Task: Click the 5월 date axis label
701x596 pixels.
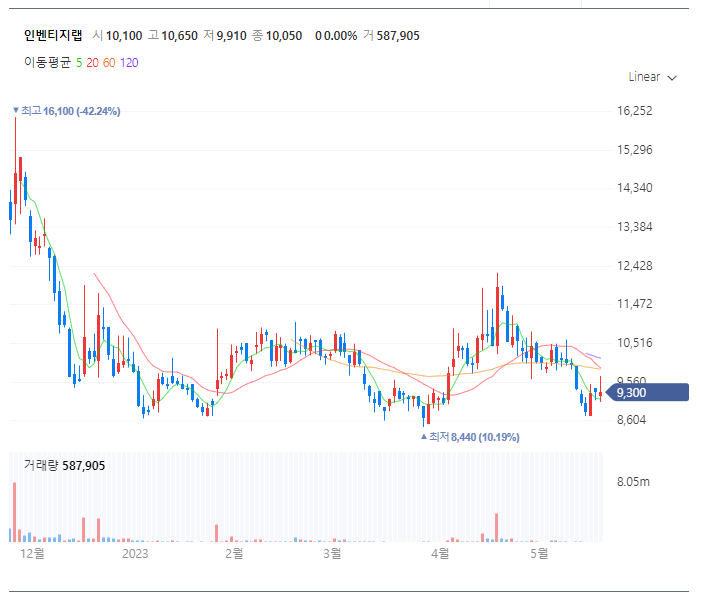Action: coord(539,554)
